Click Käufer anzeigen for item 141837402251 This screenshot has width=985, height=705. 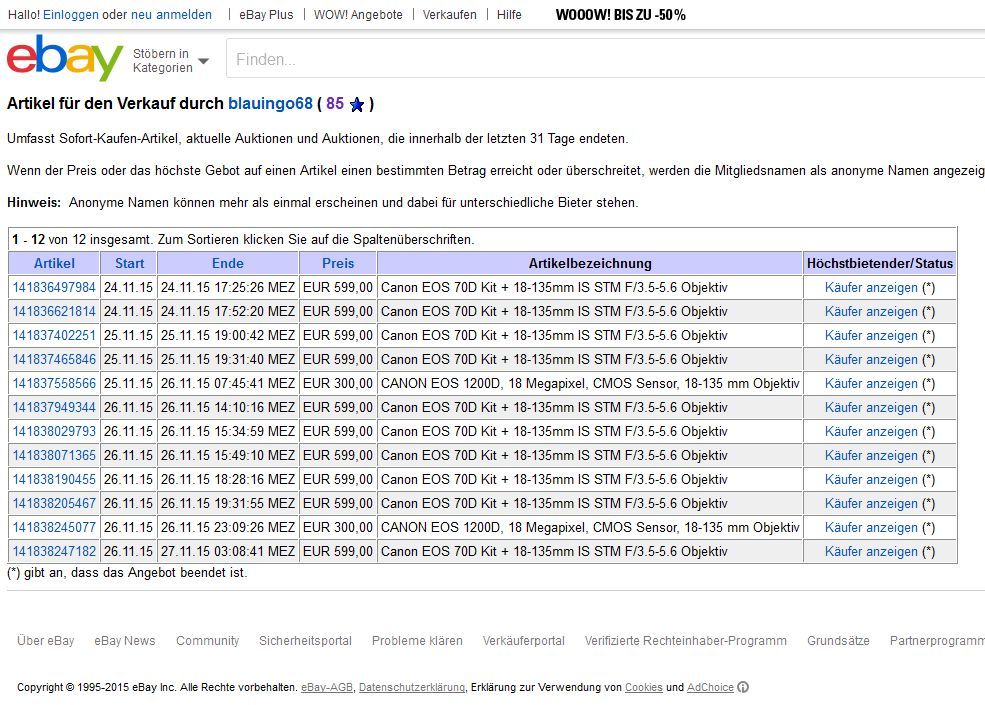point(871,335)
